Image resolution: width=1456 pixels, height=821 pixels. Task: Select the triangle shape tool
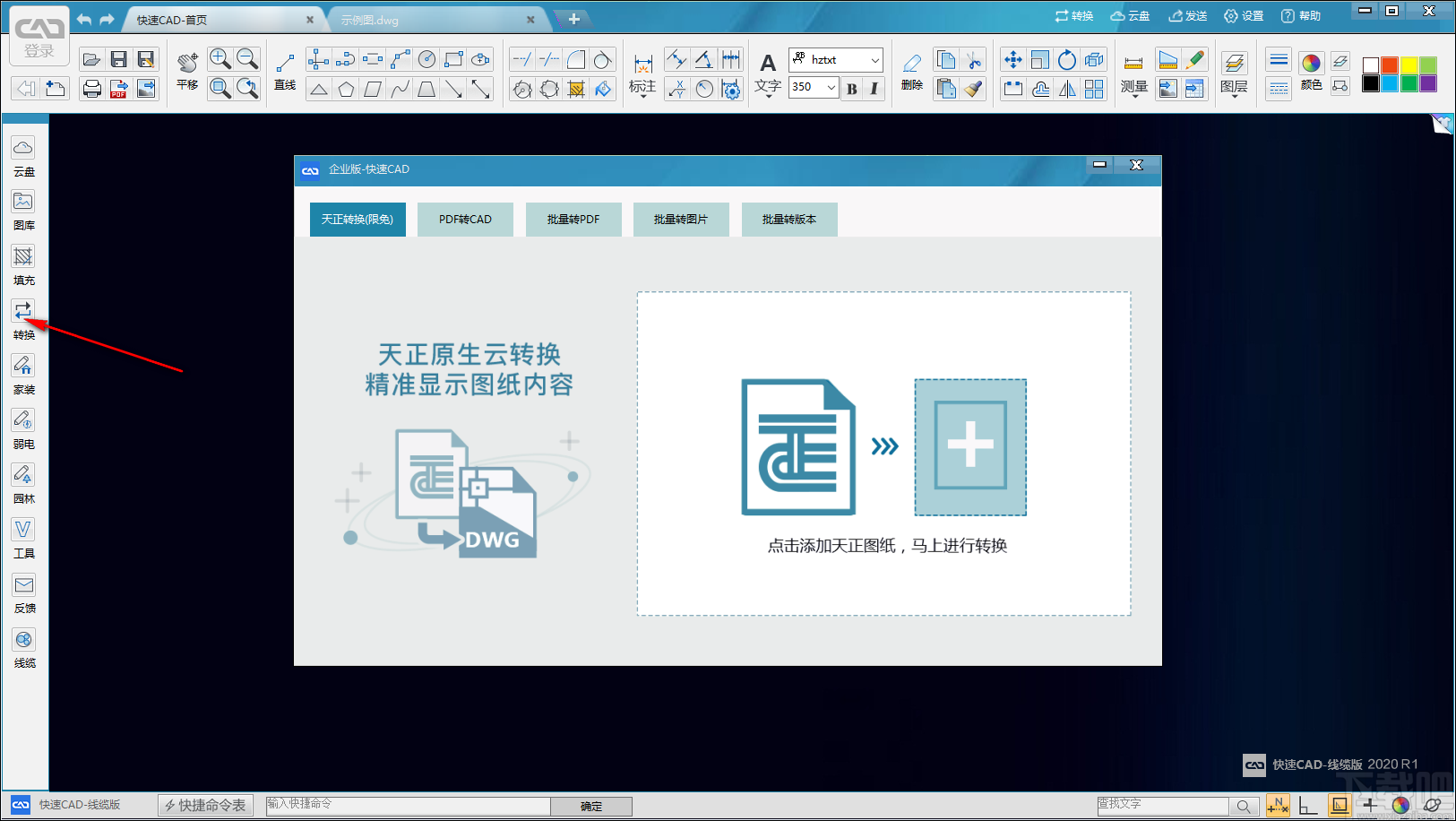click(318, 88)
